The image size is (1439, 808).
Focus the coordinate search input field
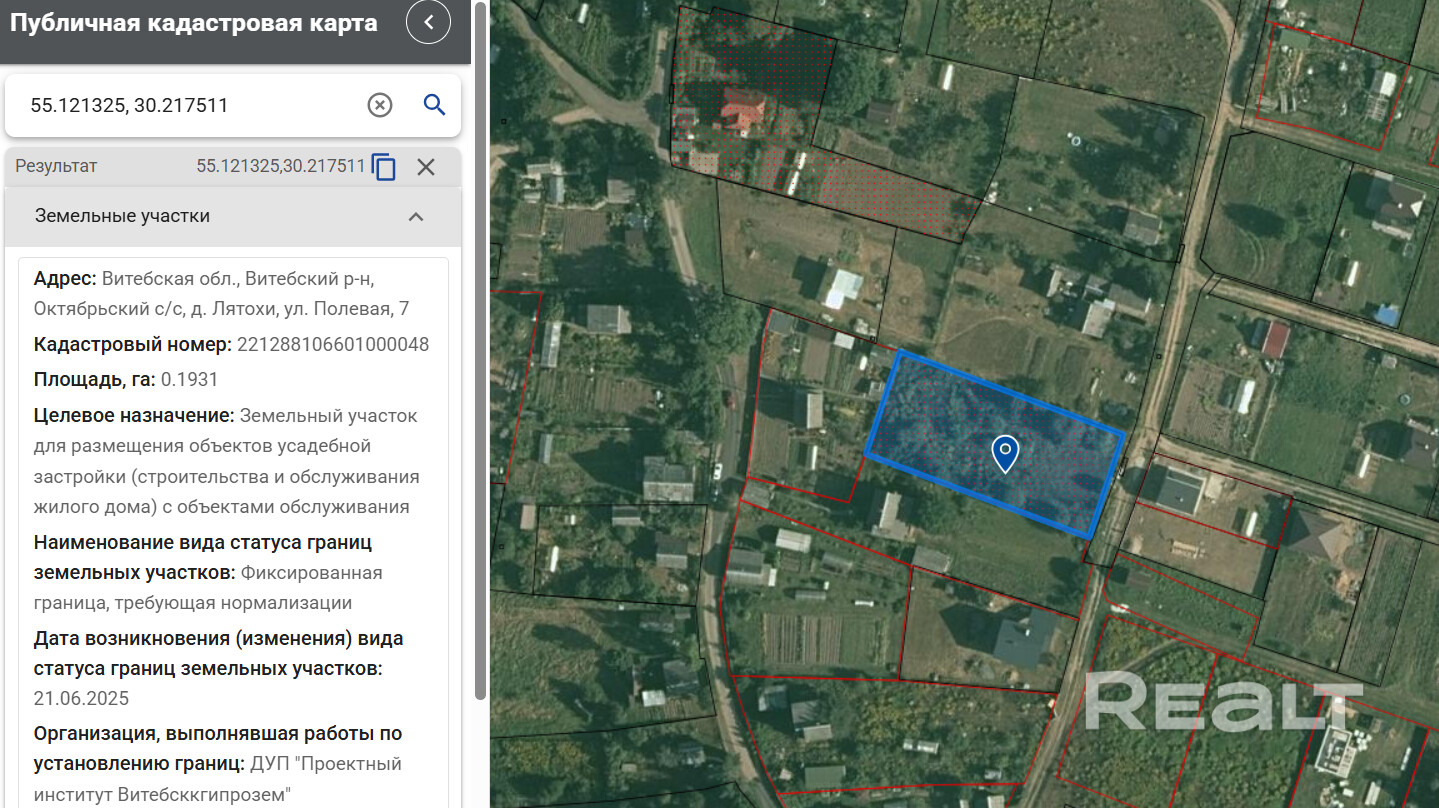(190, 105)
